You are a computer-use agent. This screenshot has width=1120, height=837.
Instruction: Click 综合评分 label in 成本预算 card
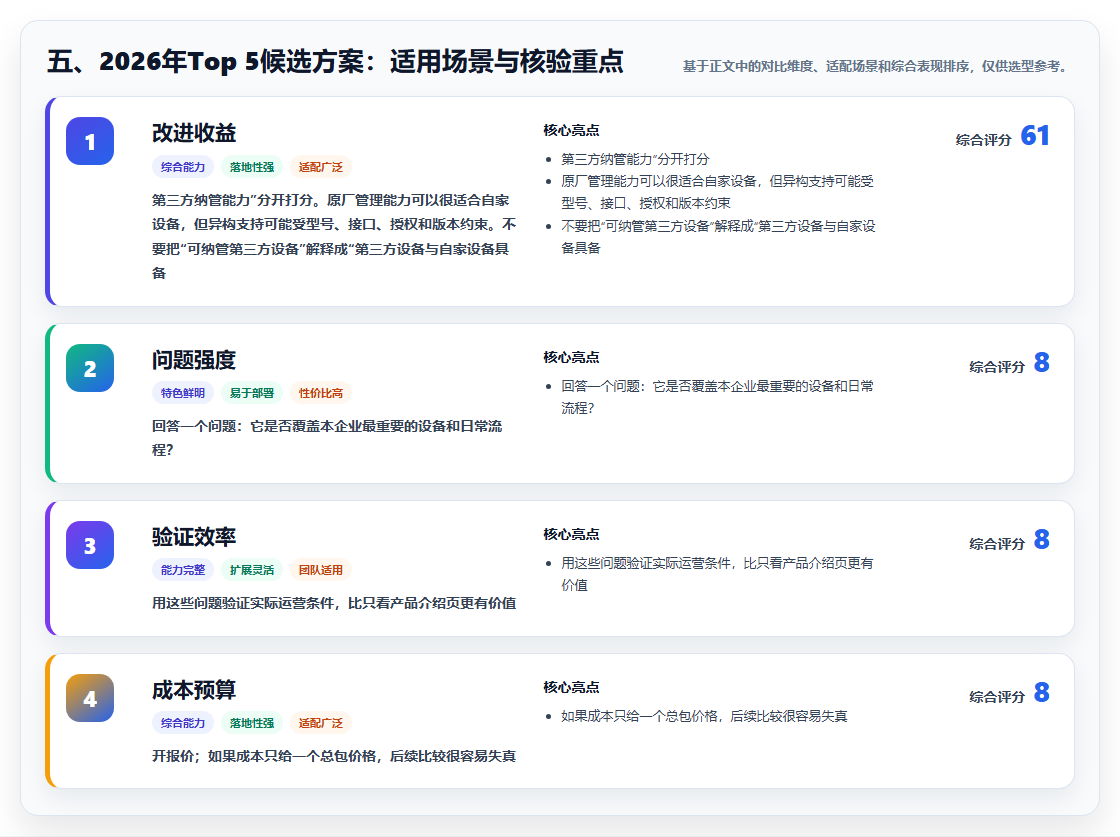coord(997,697)
